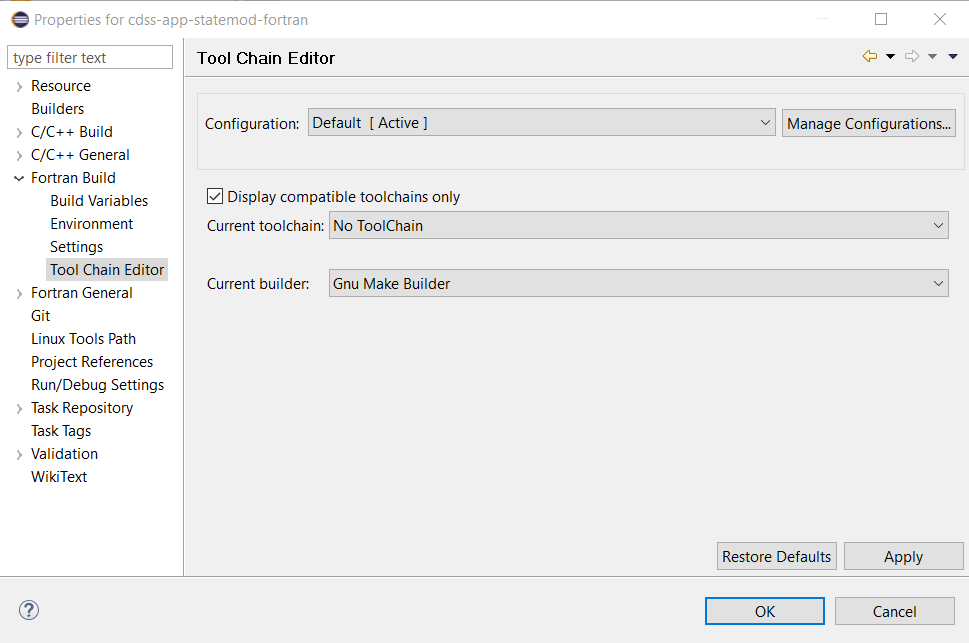Click the Restore Defaults button
This screenshot has width=969, height=643.
776,557
